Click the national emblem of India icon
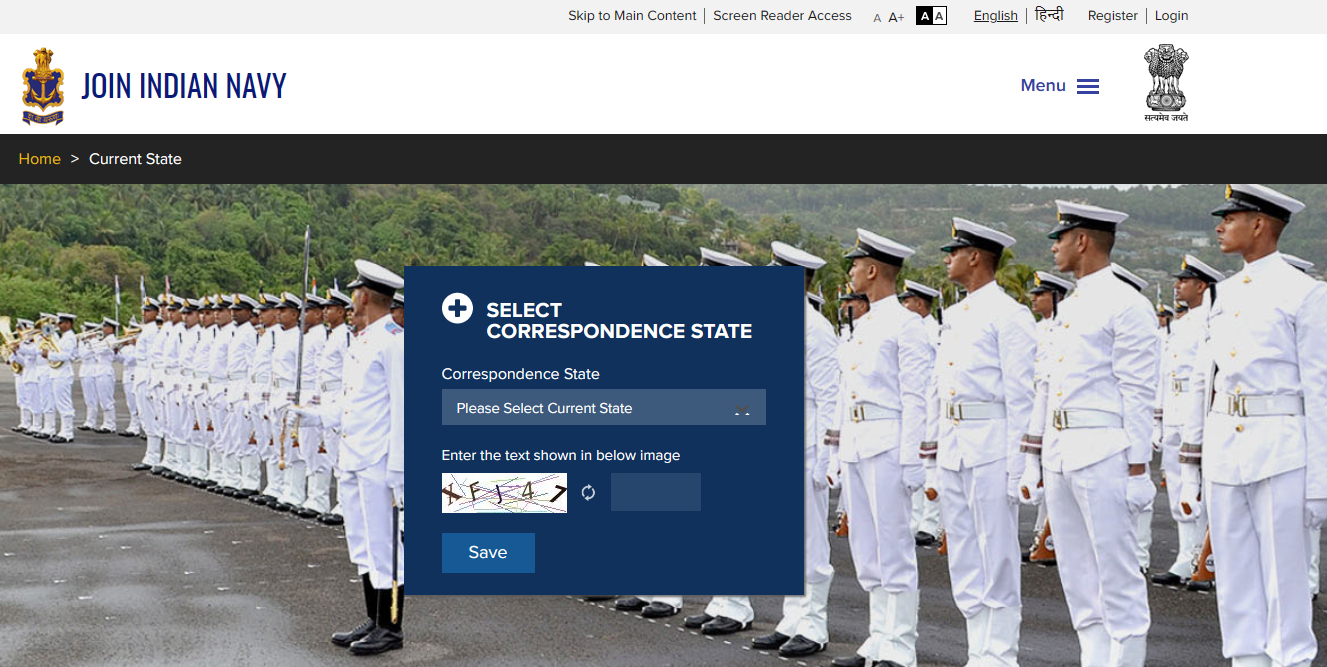Screen dimensions: 1327x667 (1166, 83)
